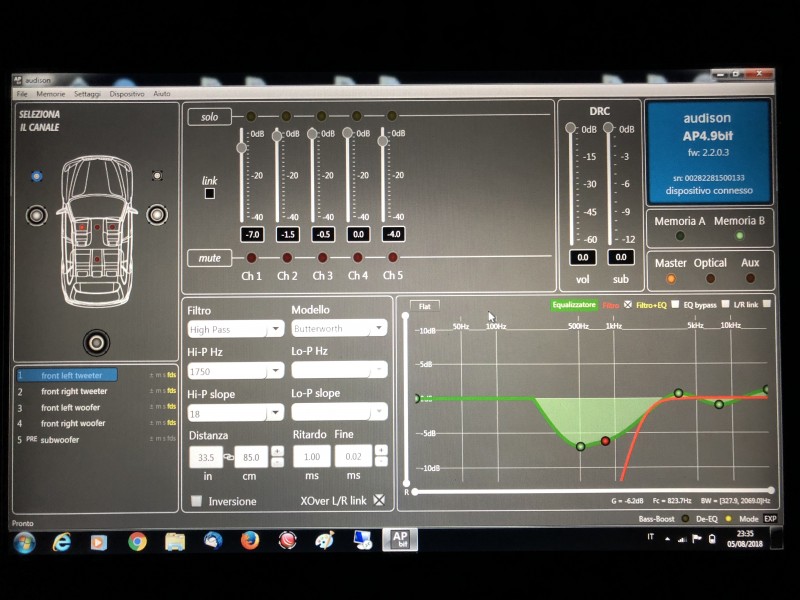Viewport: 800px width, 600px height.
Task: Enable the Inversione checkbox
Action: coord(196,500)
